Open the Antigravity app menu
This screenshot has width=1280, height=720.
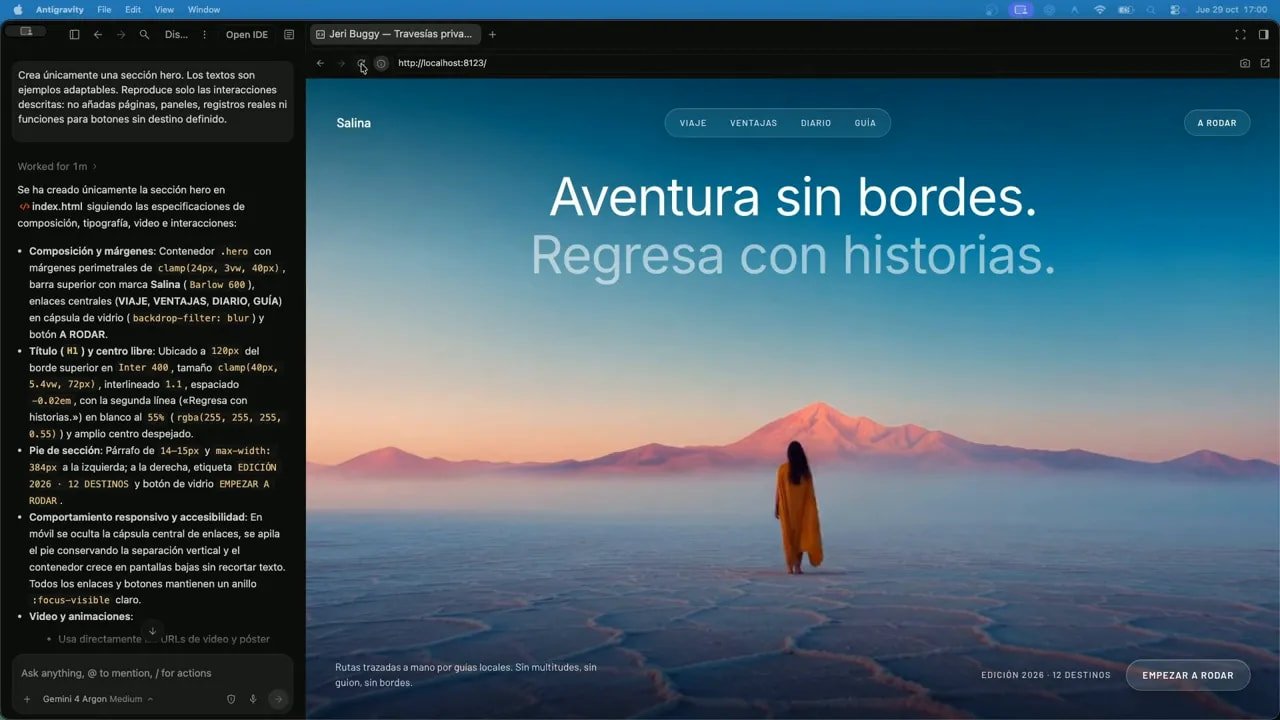60,9
